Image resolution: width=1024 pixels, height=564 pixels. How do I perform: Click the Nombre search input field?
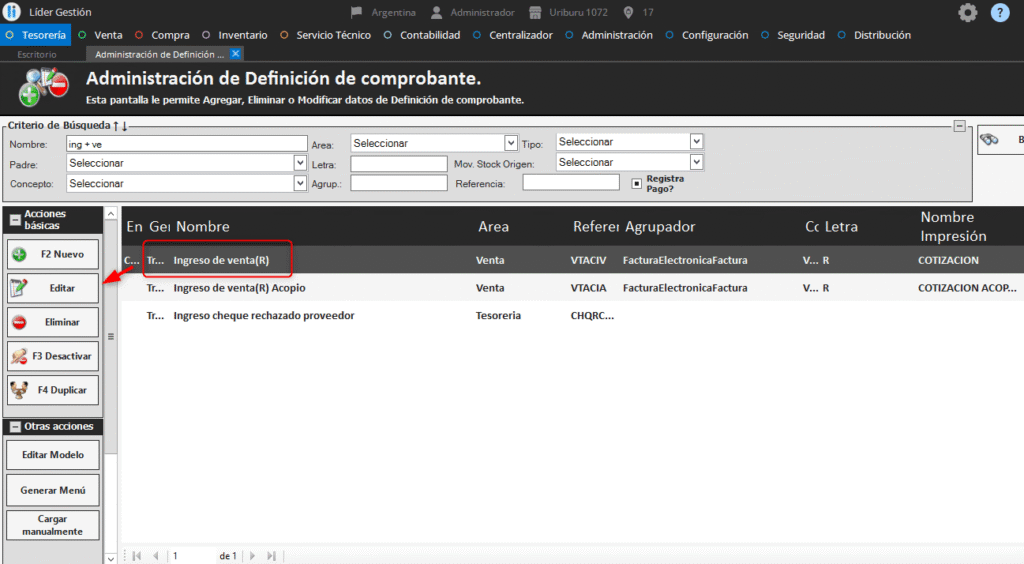[185, 144]
